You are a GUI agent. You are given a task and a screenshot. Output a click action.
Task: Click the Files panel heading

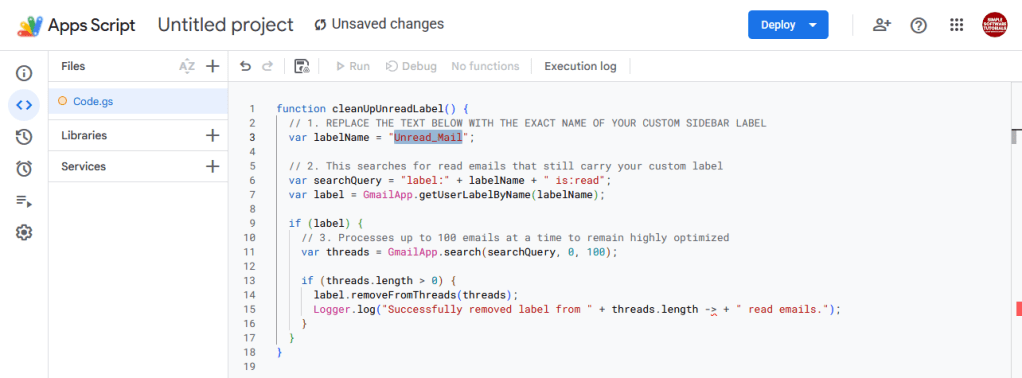click(73, 66)
